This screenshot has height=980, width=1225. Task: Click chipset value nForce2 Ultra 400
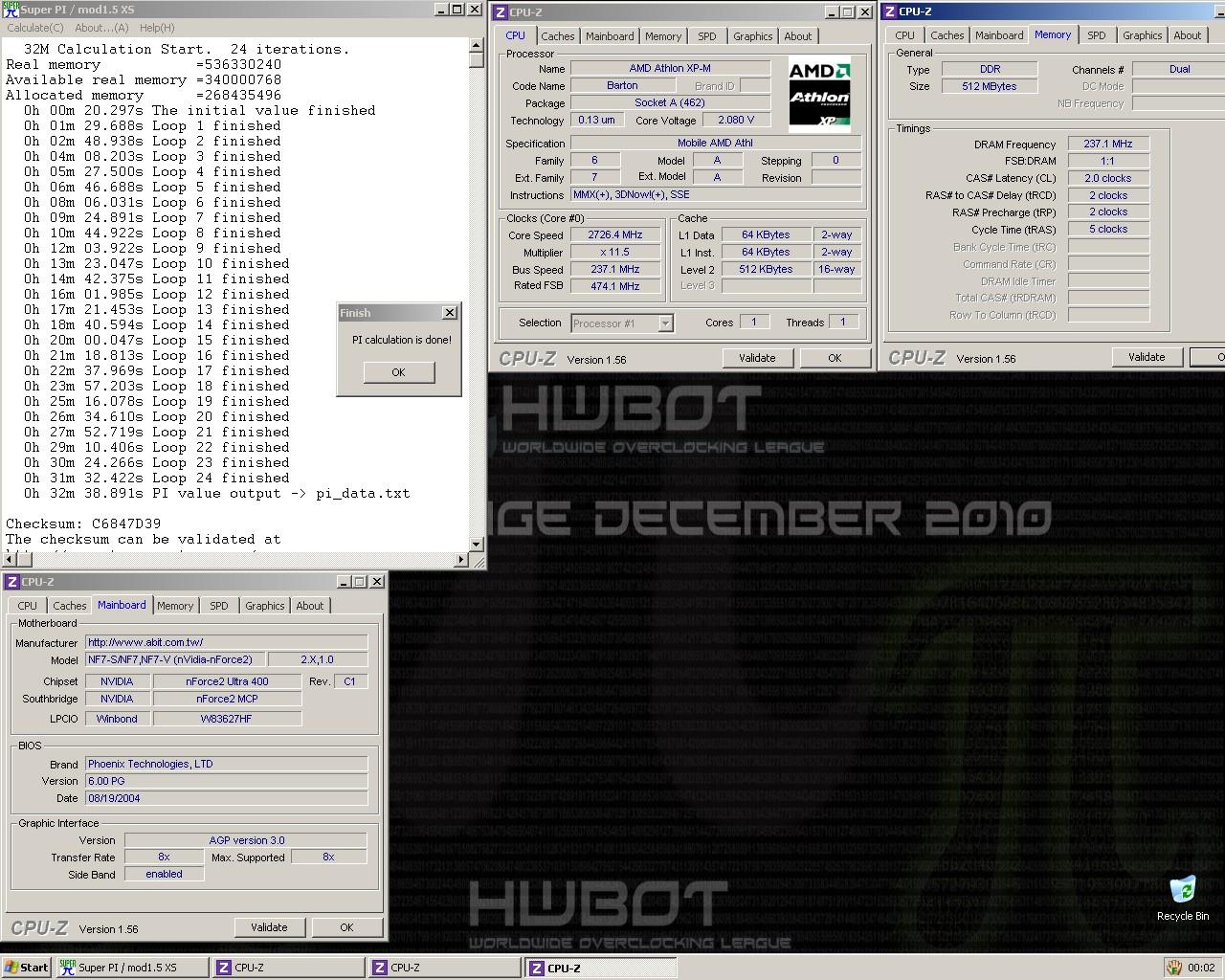coord(227,681)
